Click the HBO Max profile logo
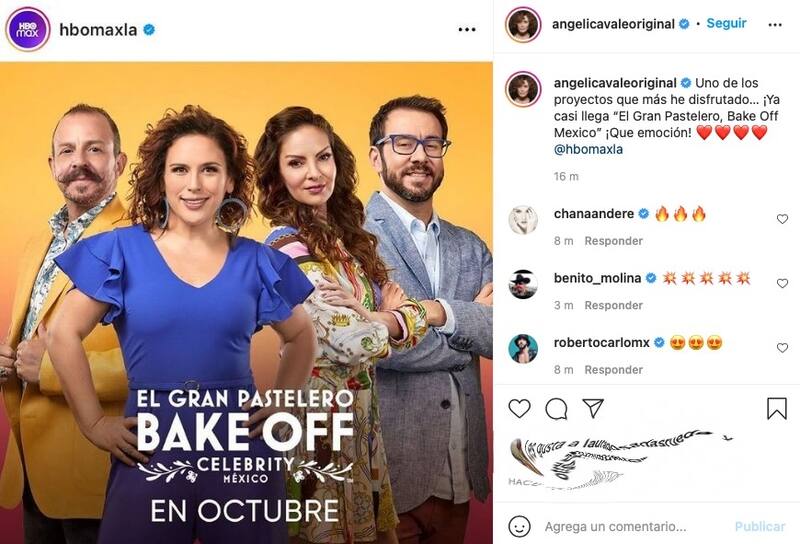This screenshot has width=800, height=544. (28, 29)
